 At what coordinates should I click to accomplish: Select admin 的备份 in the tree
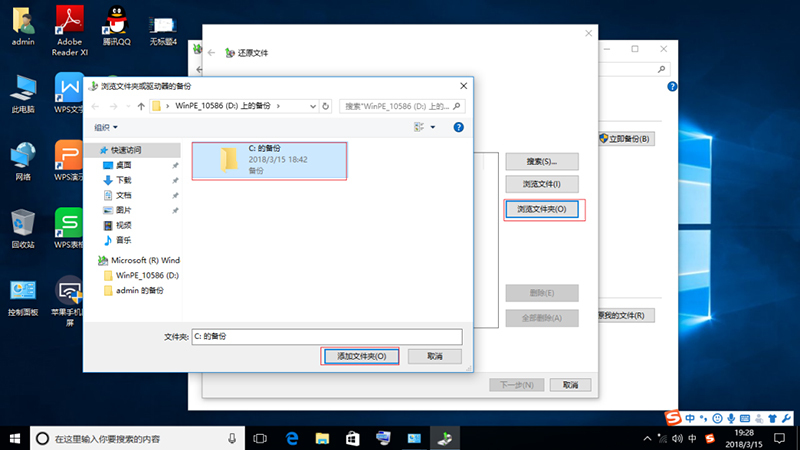pyautogui.click(x=133, y=290)
